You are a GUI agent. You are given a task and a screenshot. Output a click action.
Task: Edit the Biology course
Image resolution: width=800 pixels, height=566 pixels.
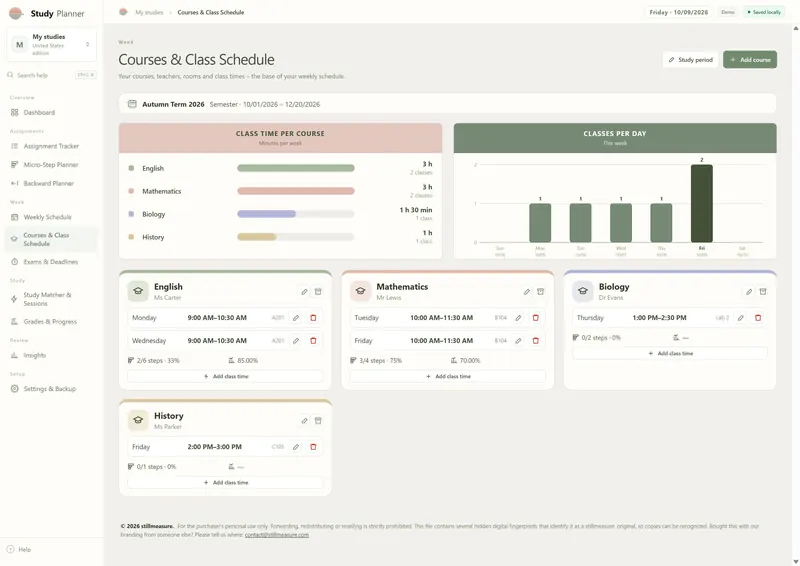point(749,292)
